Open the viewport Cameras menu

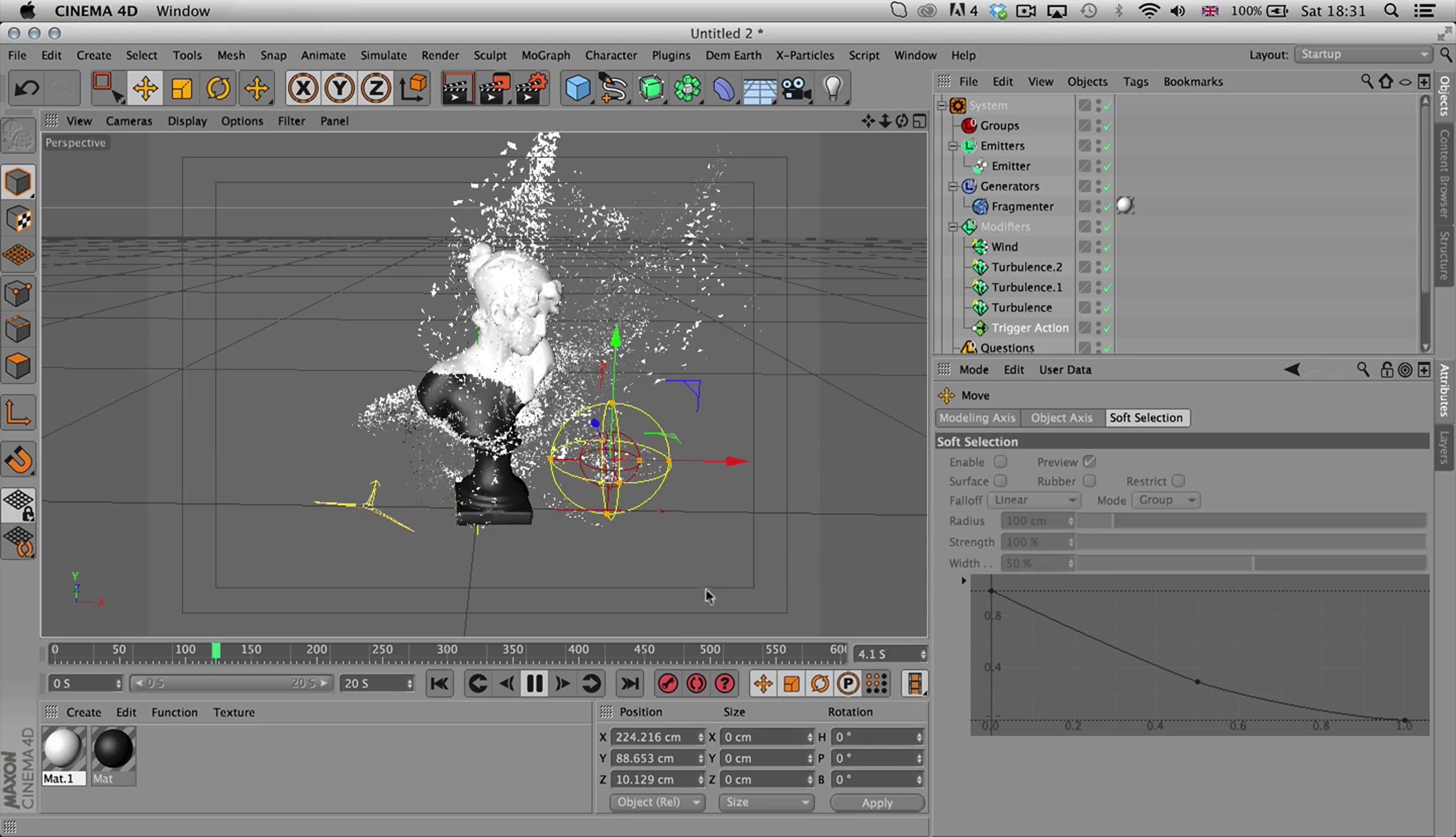click(x=129, y=121)
